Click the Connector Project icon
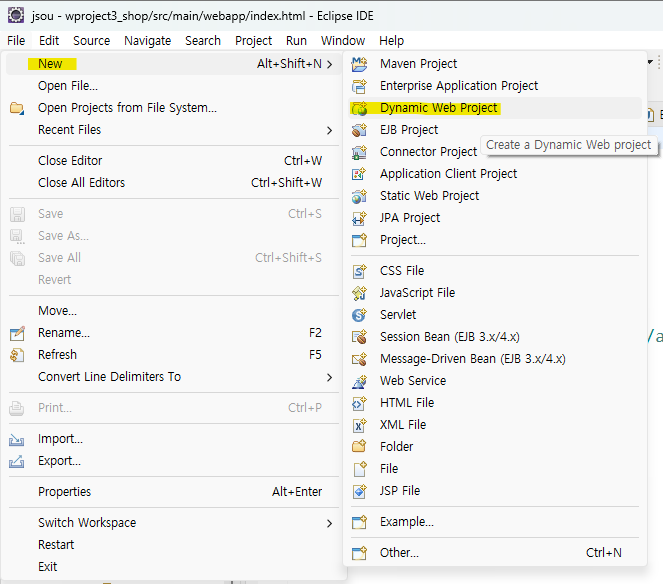 tap(359, 152)
